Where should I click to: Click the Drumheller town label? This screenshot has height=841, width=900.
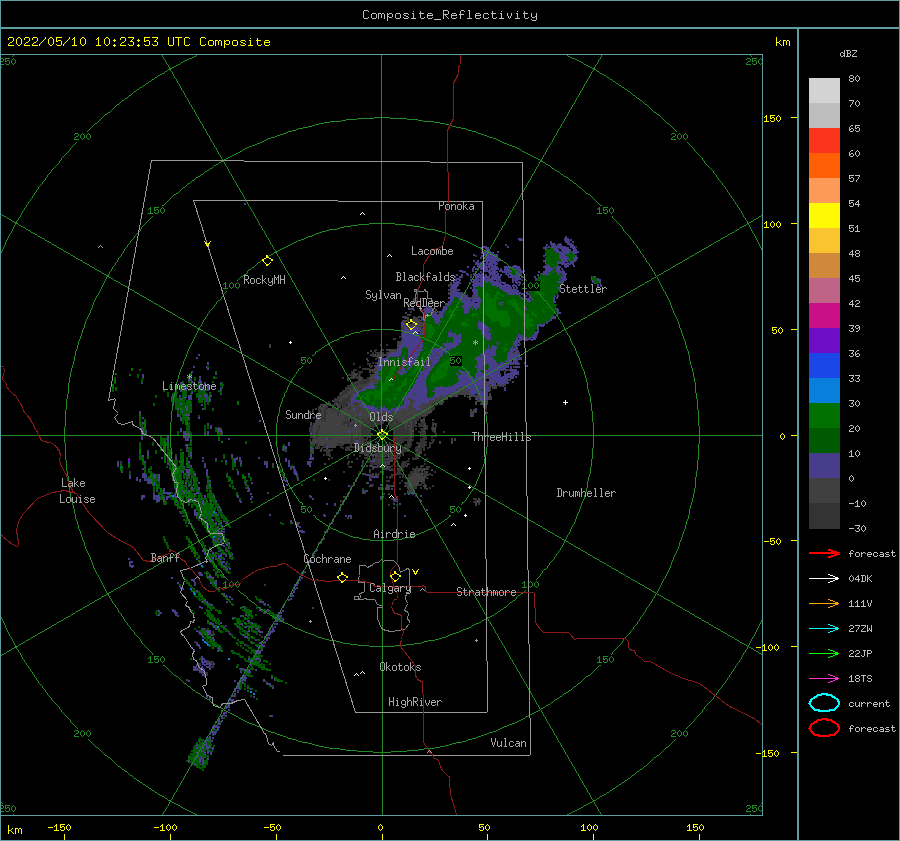pos(586,493)
